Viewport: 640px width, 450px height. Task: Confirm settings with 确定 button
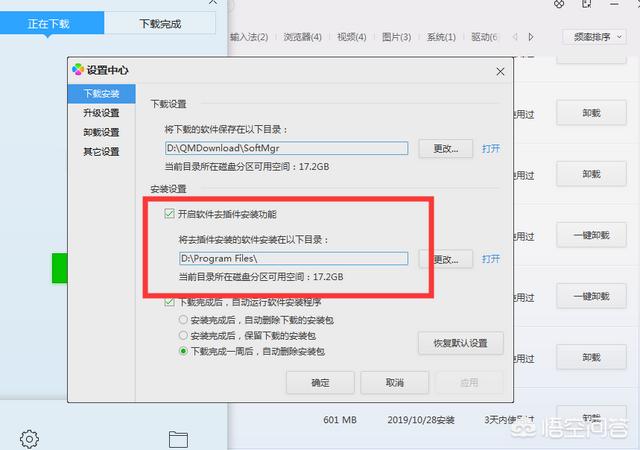[x=320, y=383]
